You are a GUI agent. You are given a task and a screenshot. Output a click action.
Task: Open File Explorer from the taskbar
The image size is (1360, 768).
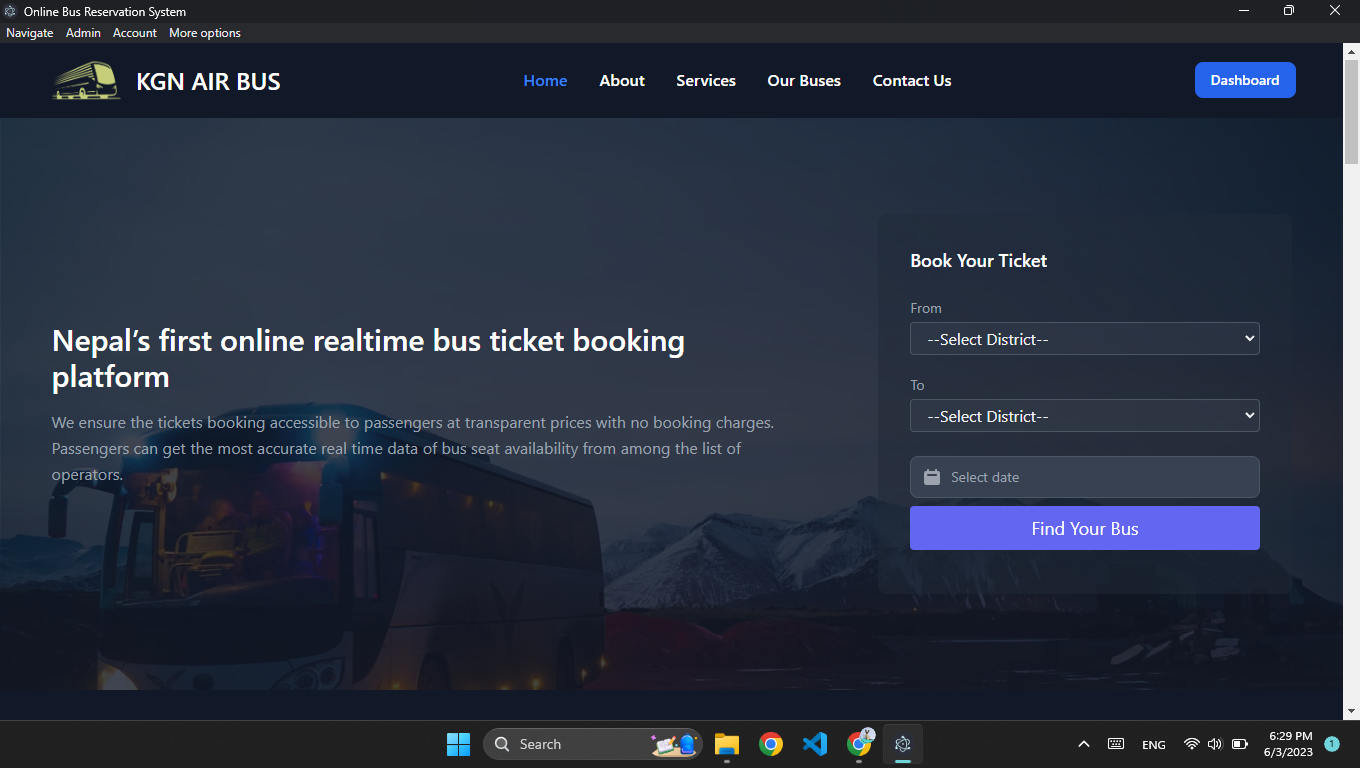[726, 744]
